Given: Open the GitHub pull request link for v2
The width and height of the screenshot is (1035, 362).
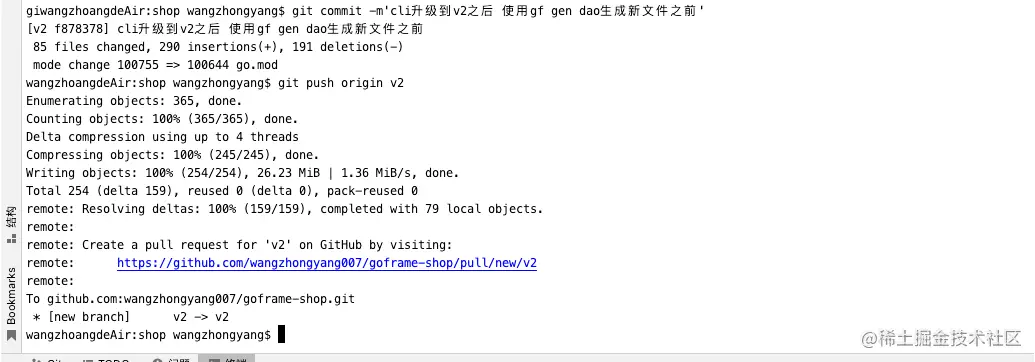Looking at the screenshot, I should pyautogui.click(x=327, y=263).
